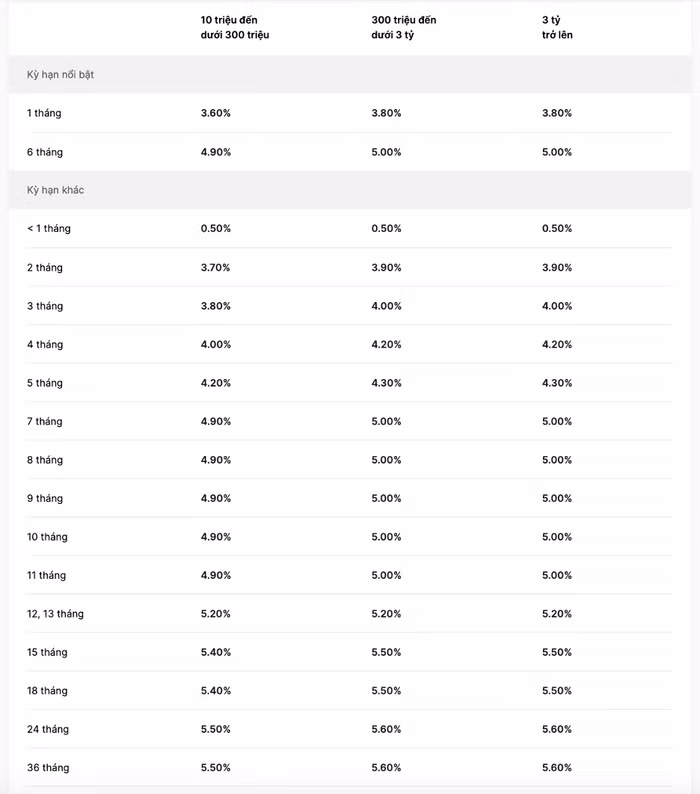Viewport: 700px width, 794px height.
Task: Click the 4.20% rate in the 5 tháng row
Action: pos(215,383)
